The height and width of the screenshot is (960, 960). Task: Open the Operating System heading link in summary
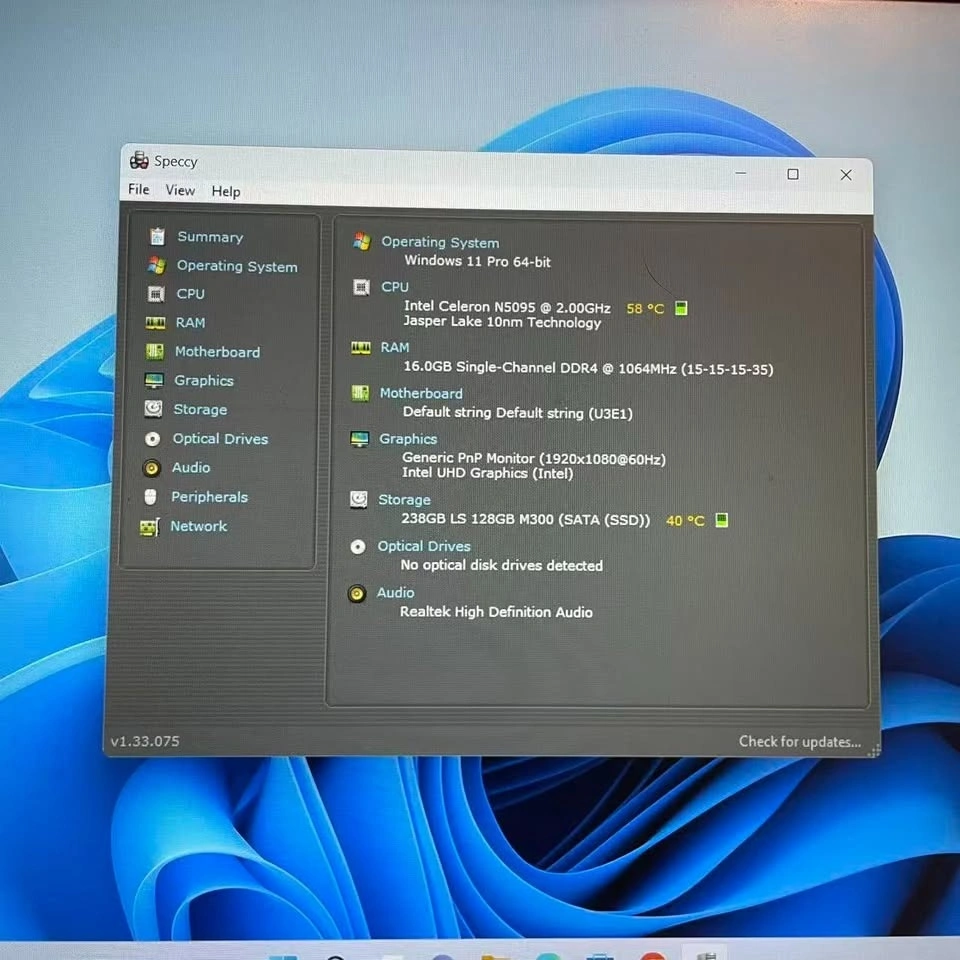pos(440,242)
